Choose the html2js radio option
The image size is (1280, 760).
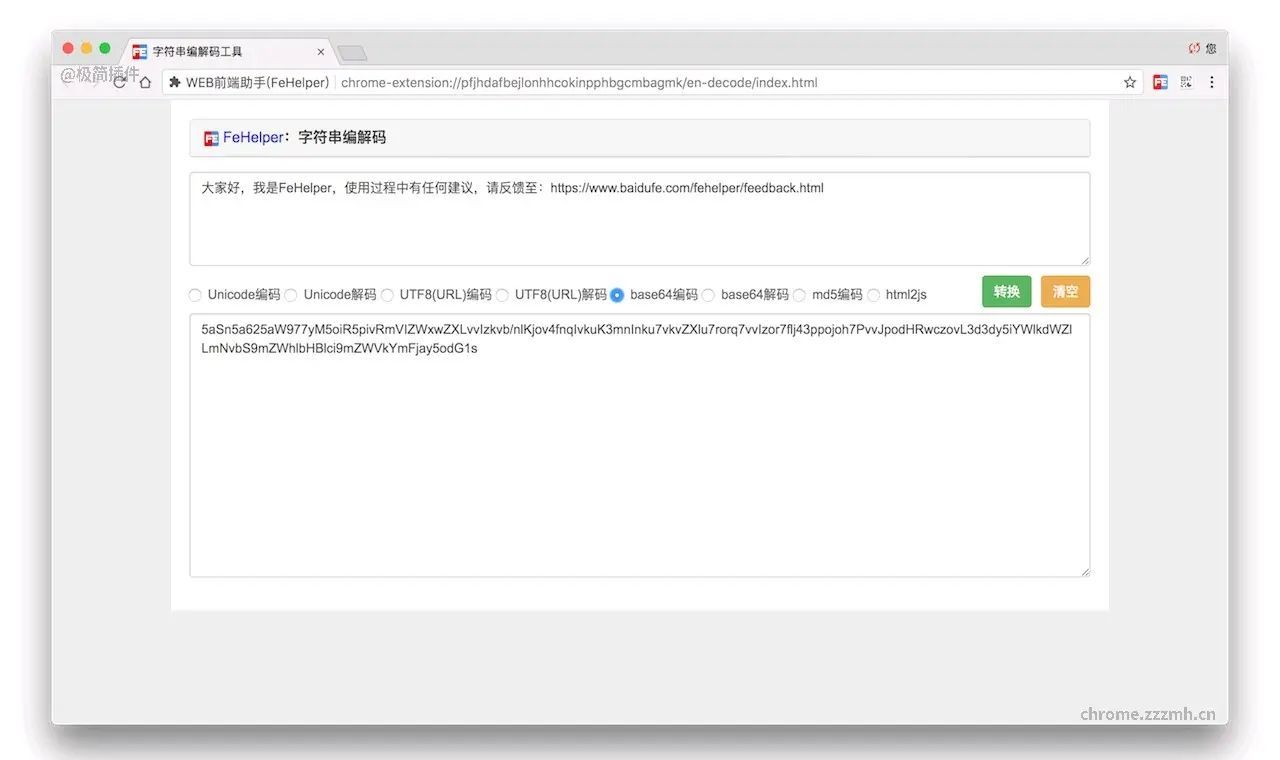pyautogui.click(x=873, y=295)
